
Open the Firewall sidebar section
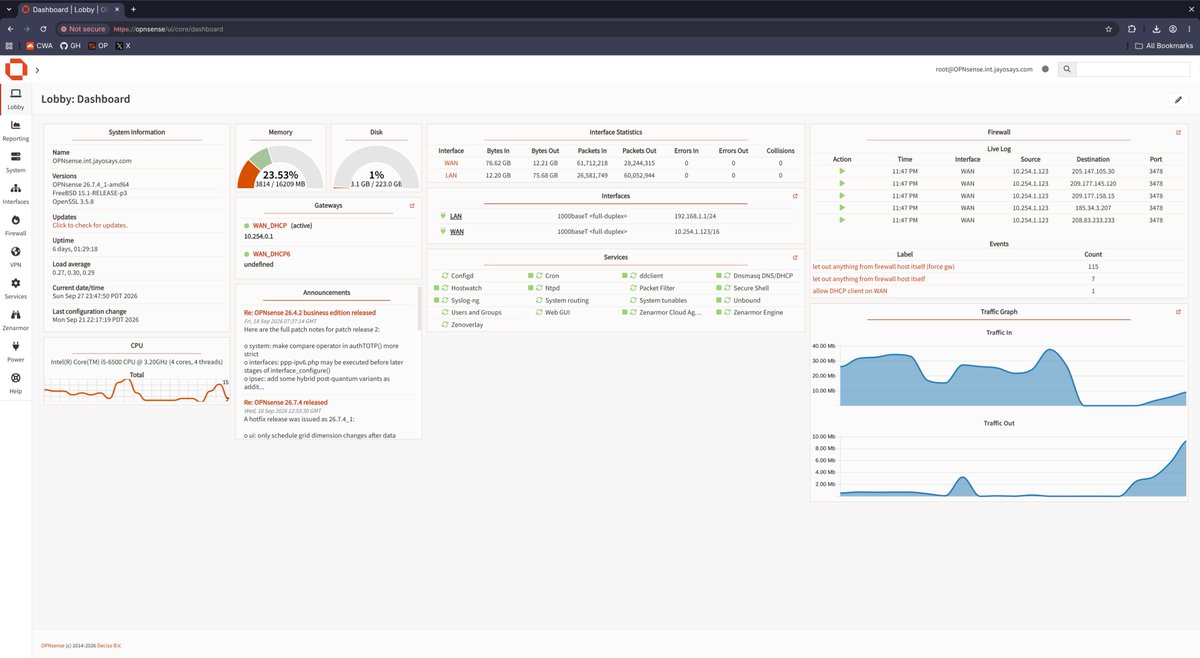[15, 225]
